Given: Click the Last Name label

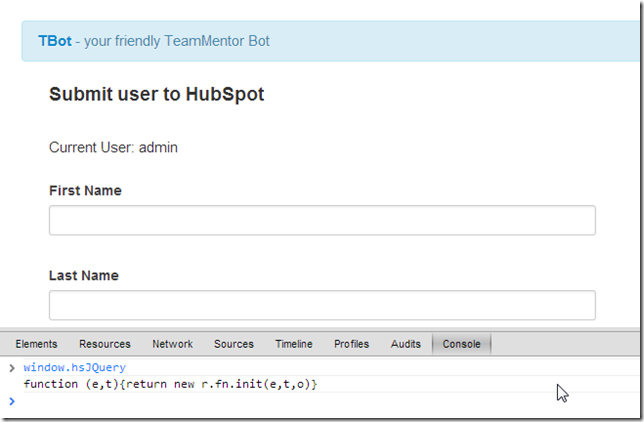Looking at the screenshot, I should coord(84,276).
